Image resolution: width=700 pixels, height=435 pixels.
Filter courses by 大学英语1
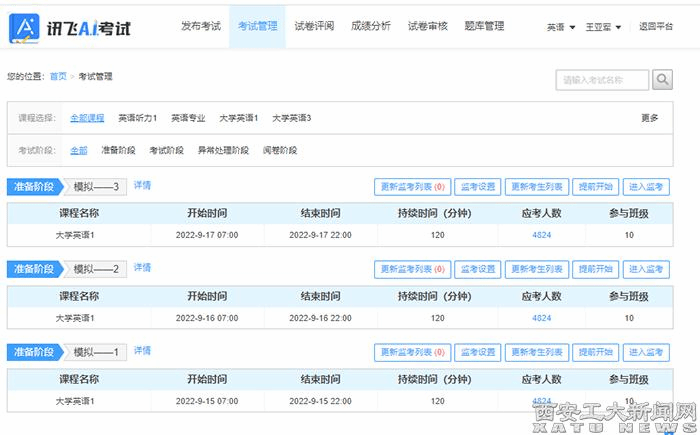click(239, 118)
